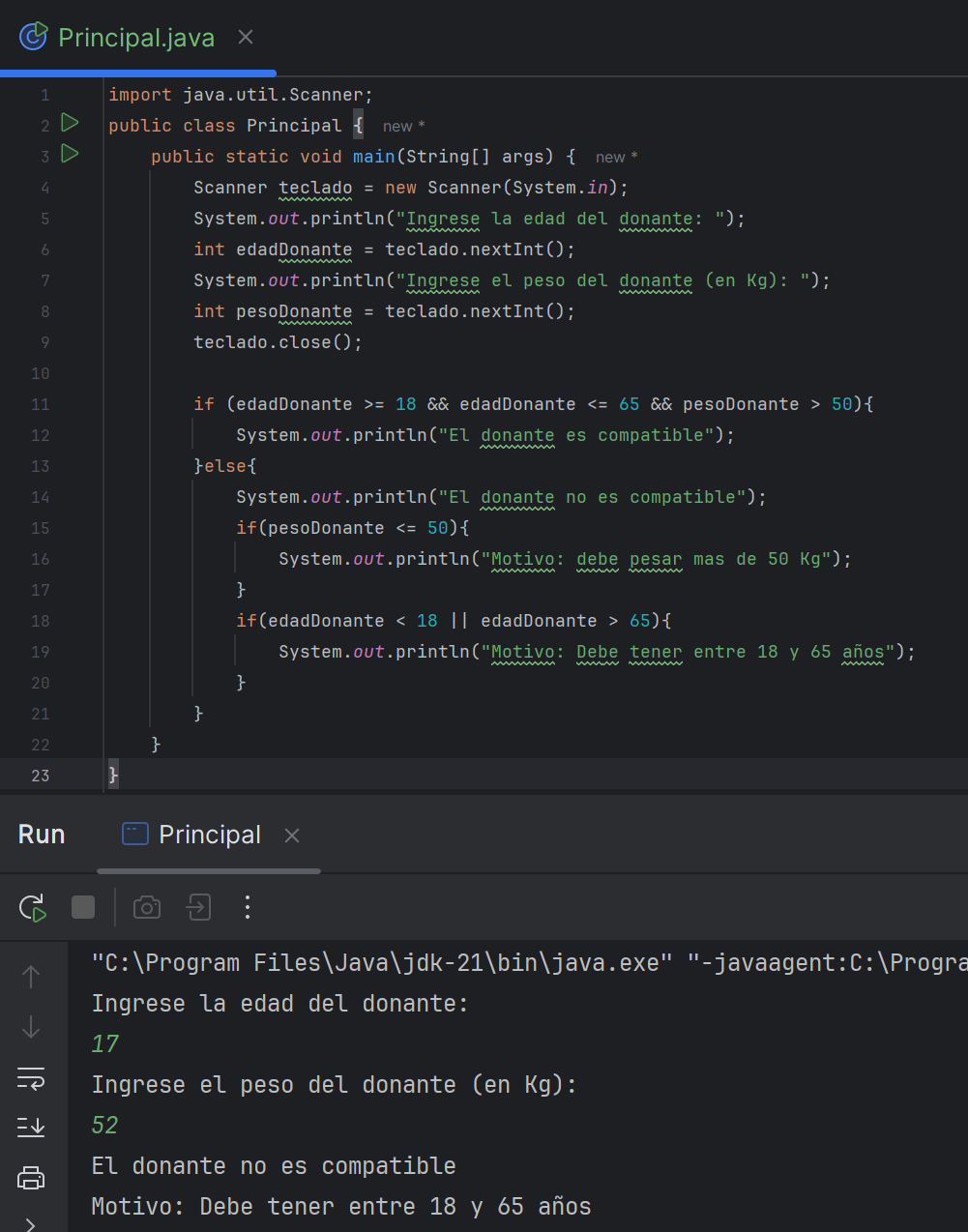Expand more console sidebar actions chevron
Image resolution: width=968 pixels, height=1232 pixels.
coord(31,1224)
